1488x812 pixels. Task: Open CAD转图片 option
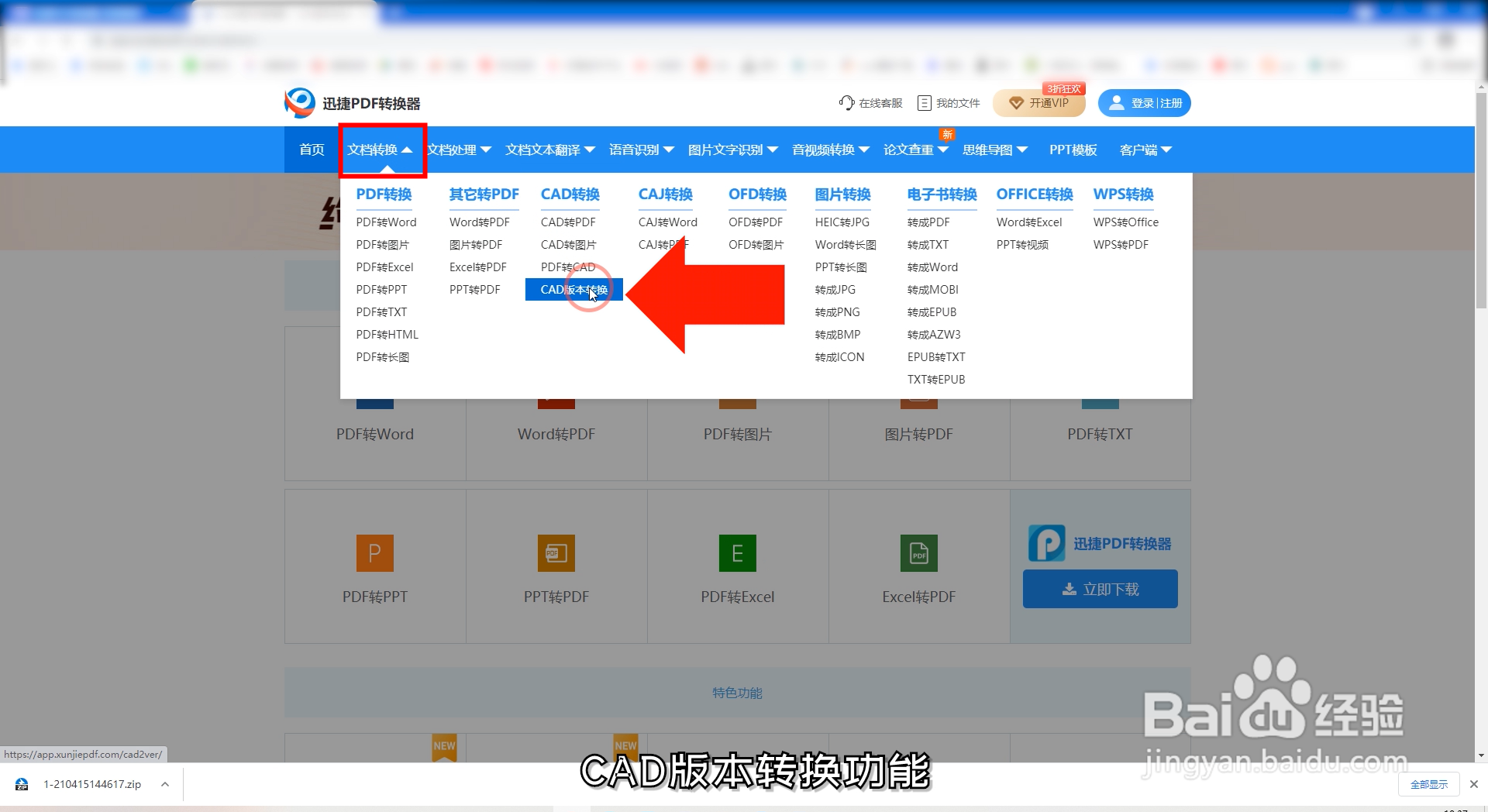click(569, 245)
